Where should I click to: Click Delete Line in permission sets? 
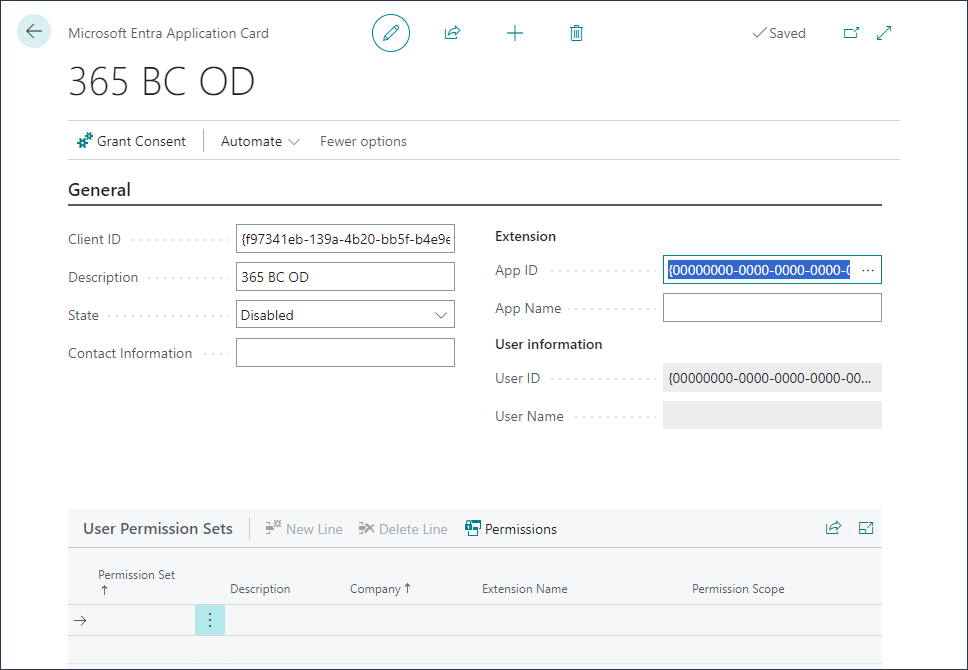(x=403, y=529)
